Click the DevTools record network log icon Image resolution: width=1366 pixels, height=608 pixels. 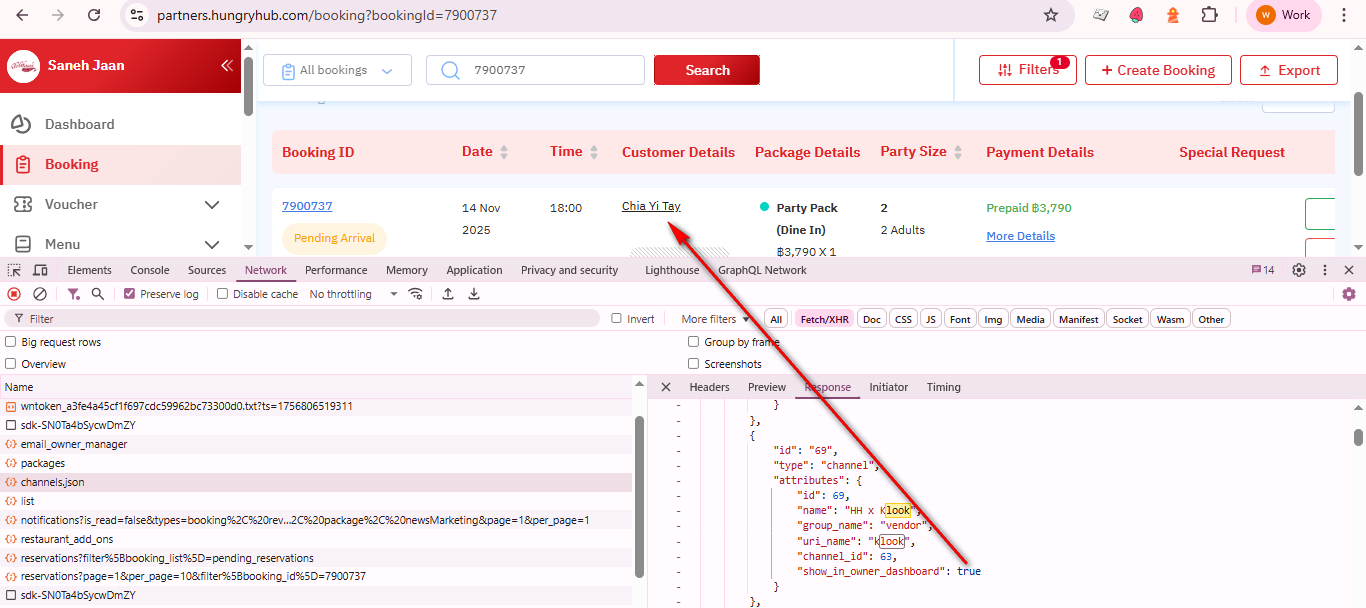click(14, 294)
